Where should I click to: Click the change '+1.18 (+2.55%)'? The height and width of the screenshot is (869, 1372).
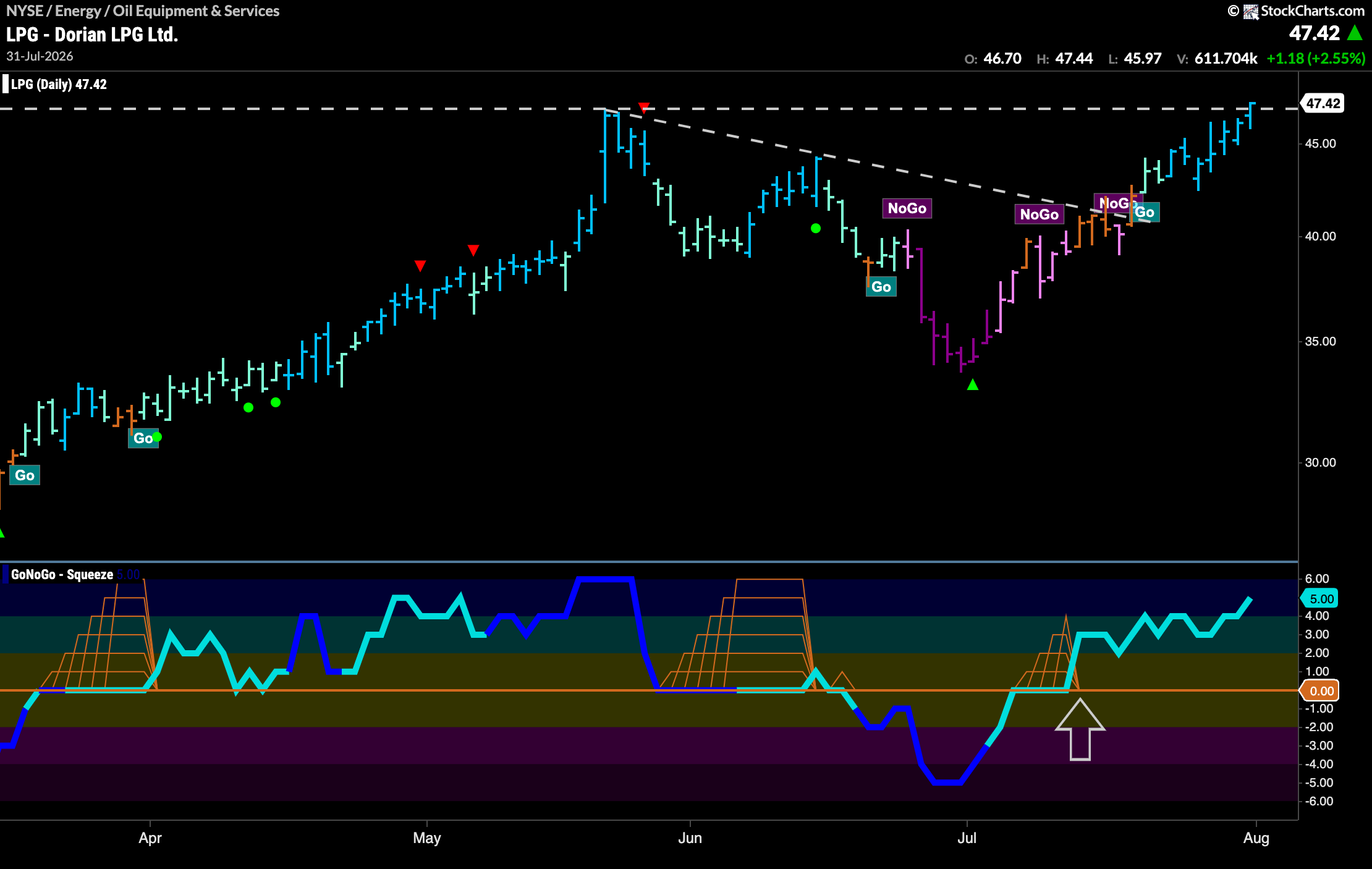[x=1316, y=59]
